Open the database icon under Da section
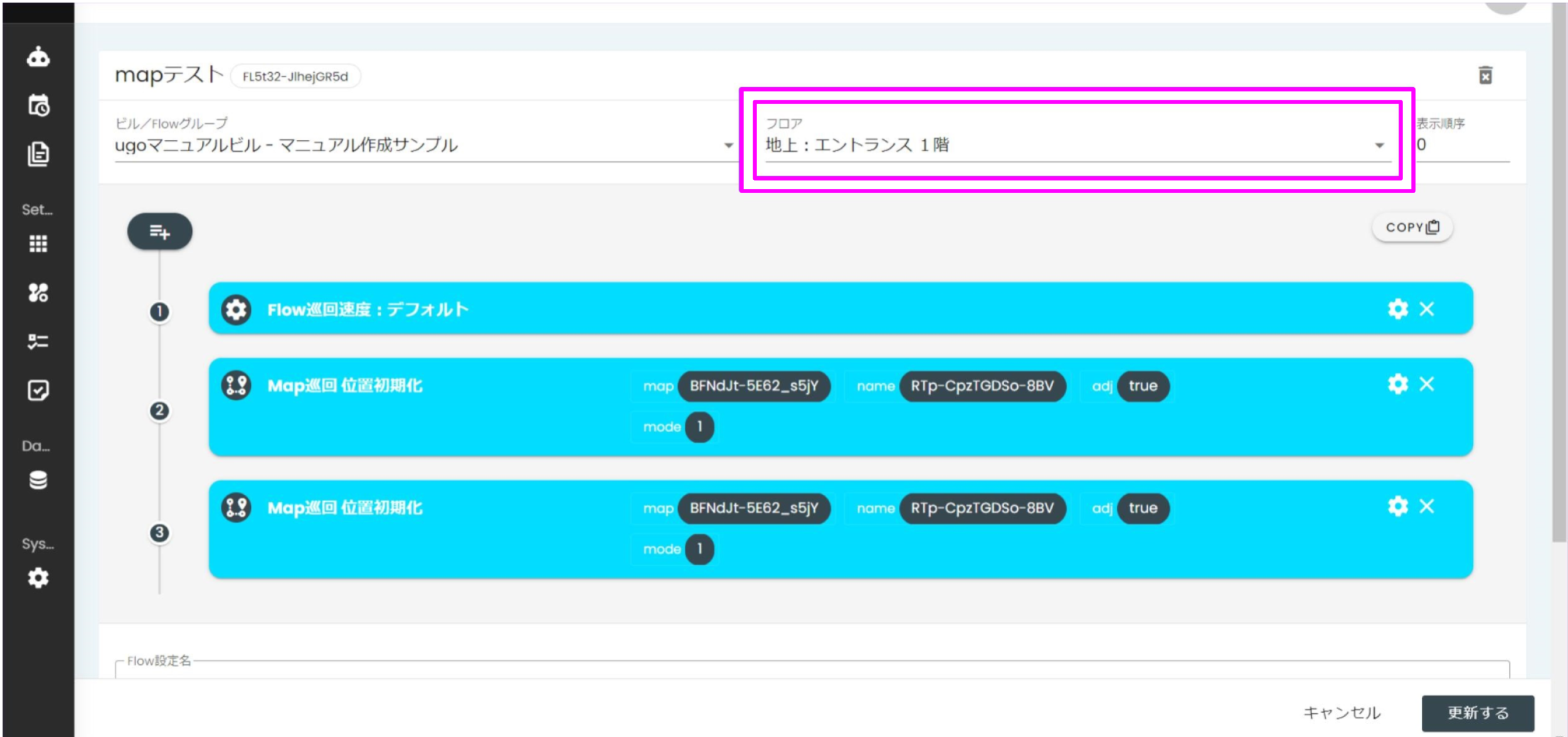Viewport: 1568px width, 737px height. click(38, 480)
